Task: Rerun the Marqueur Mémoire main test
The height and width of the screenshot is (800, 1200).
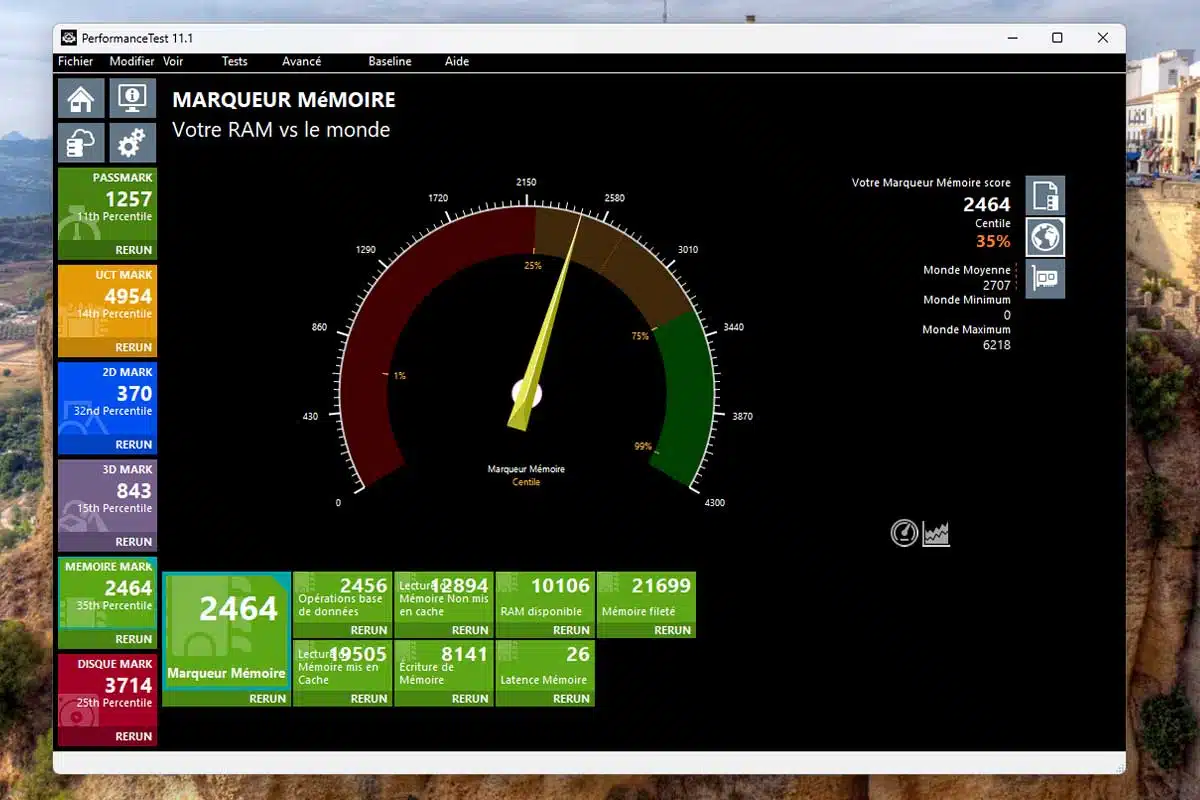Action: [268, 699]
